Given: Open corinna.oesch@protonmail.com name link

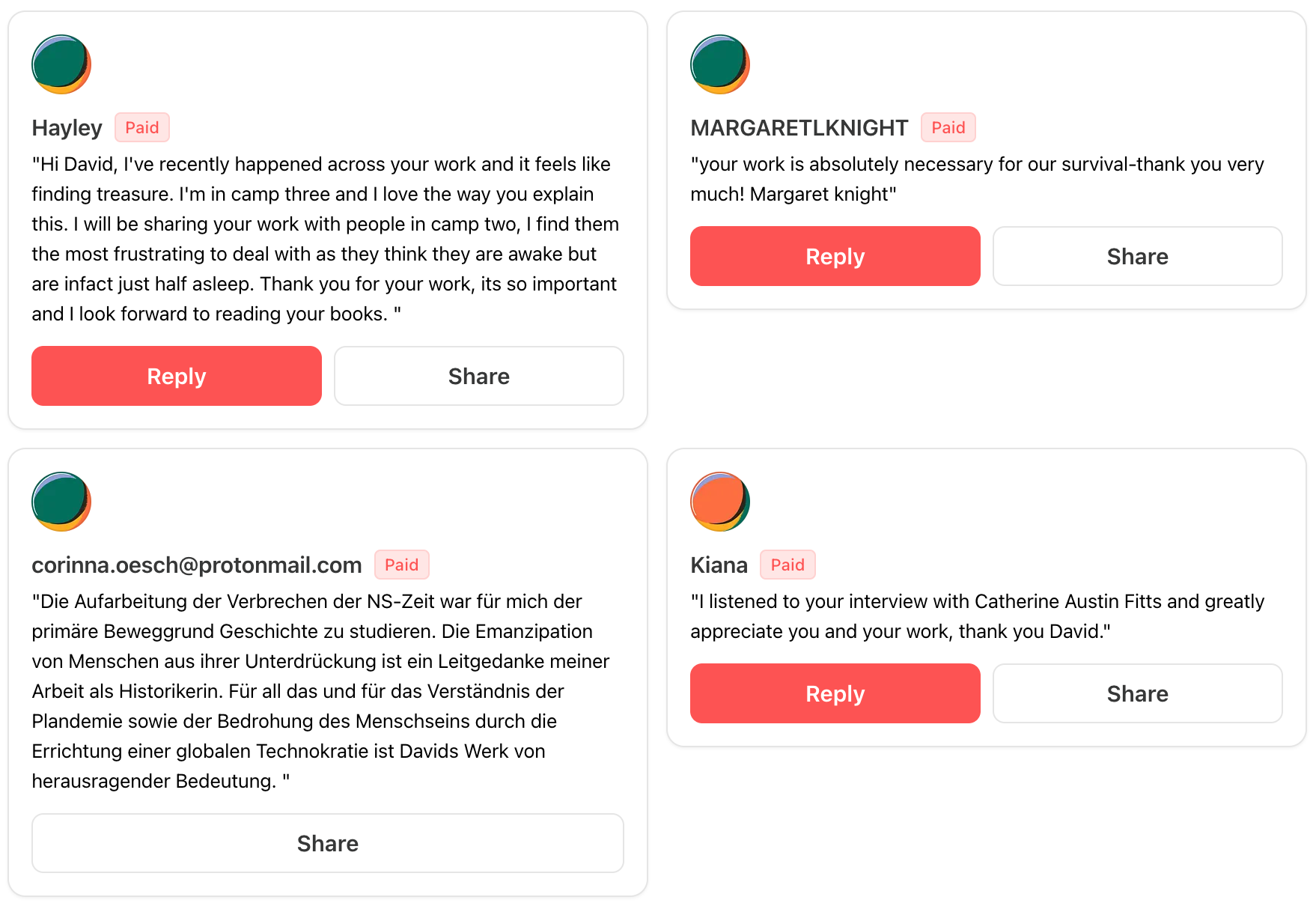Looking at the screenshot, I should pyautogui.click(x=196, y=565).
